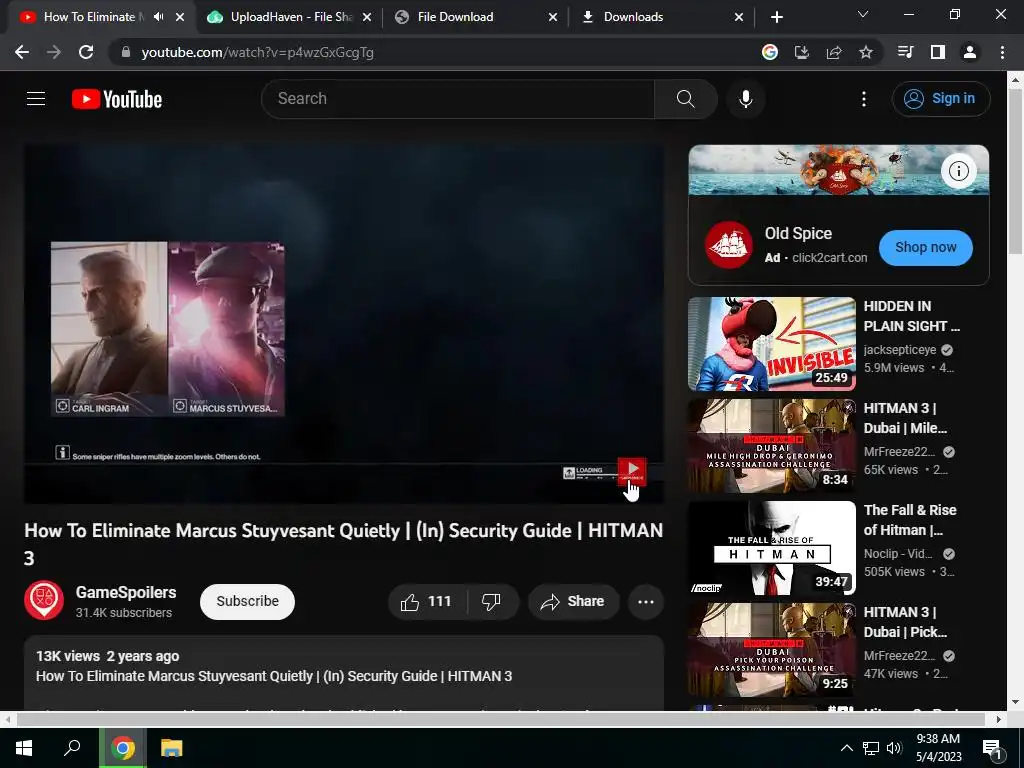Show hidden system tray icons
Viewport: 1024px width, 768px height.
click(846, 748)
